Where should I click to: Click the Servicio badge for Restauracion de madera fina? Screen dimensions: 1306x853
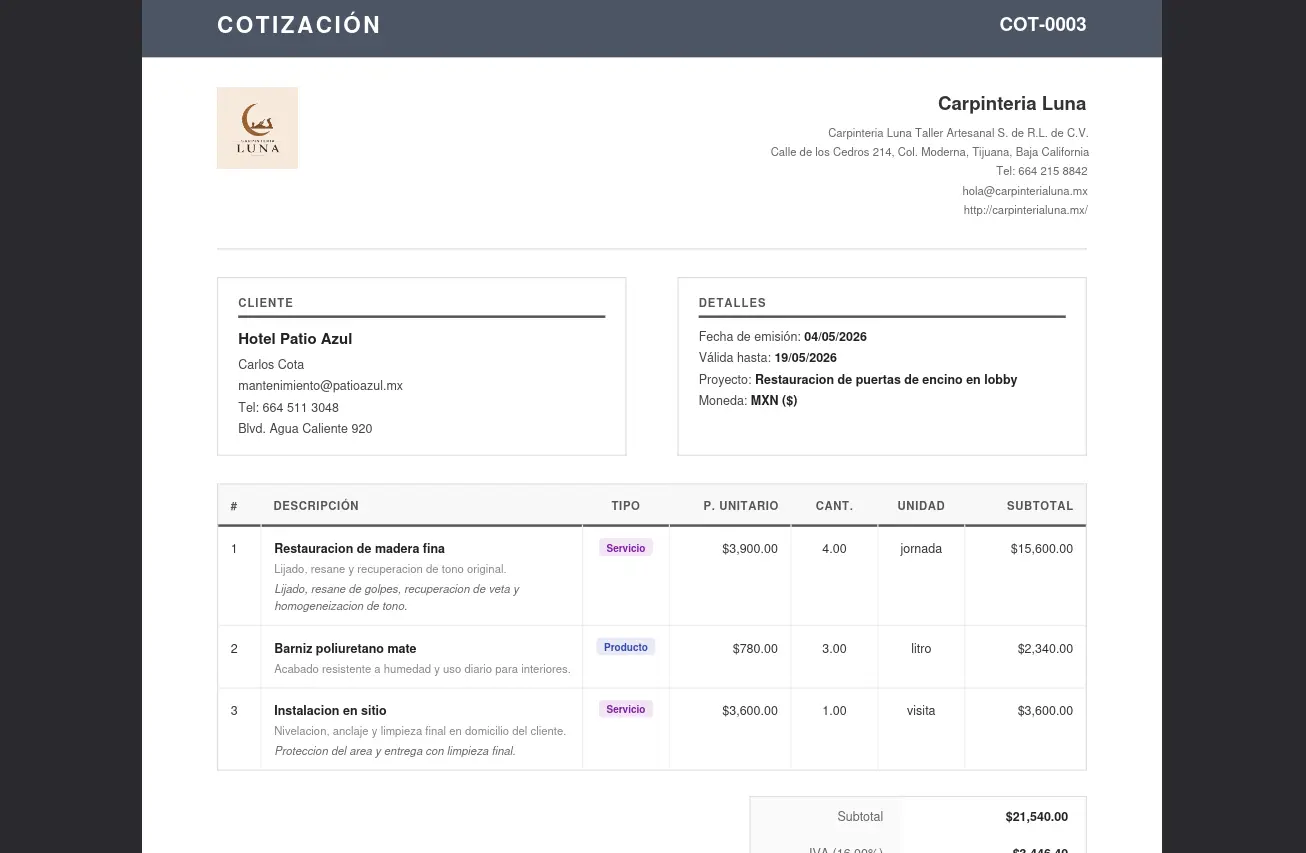(626, 548)
